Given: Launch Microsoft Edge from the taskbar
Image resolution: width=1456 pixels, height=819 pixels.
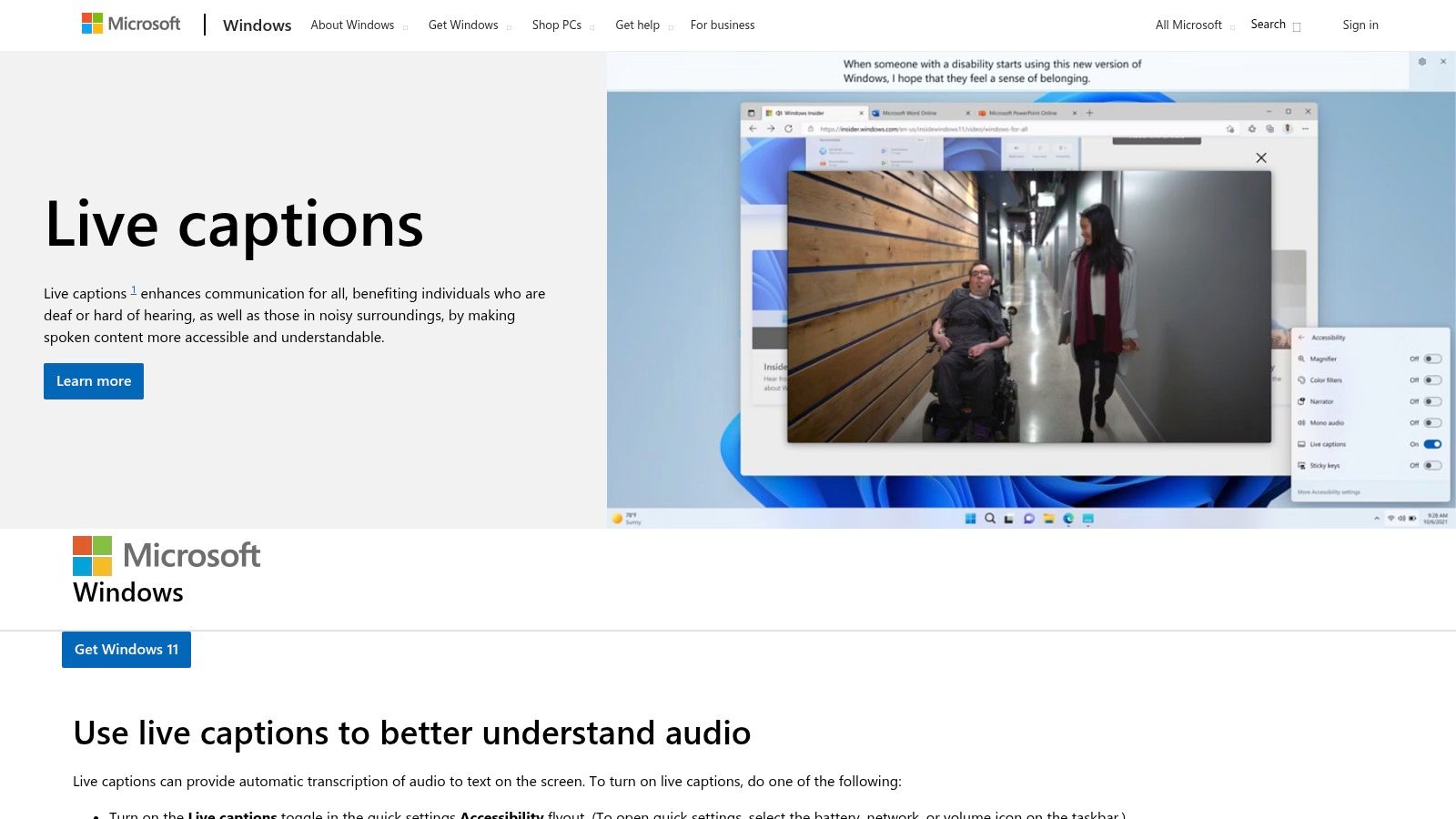Looking at the screenshot, I should pyautogui.click(x=1067, y=518).
